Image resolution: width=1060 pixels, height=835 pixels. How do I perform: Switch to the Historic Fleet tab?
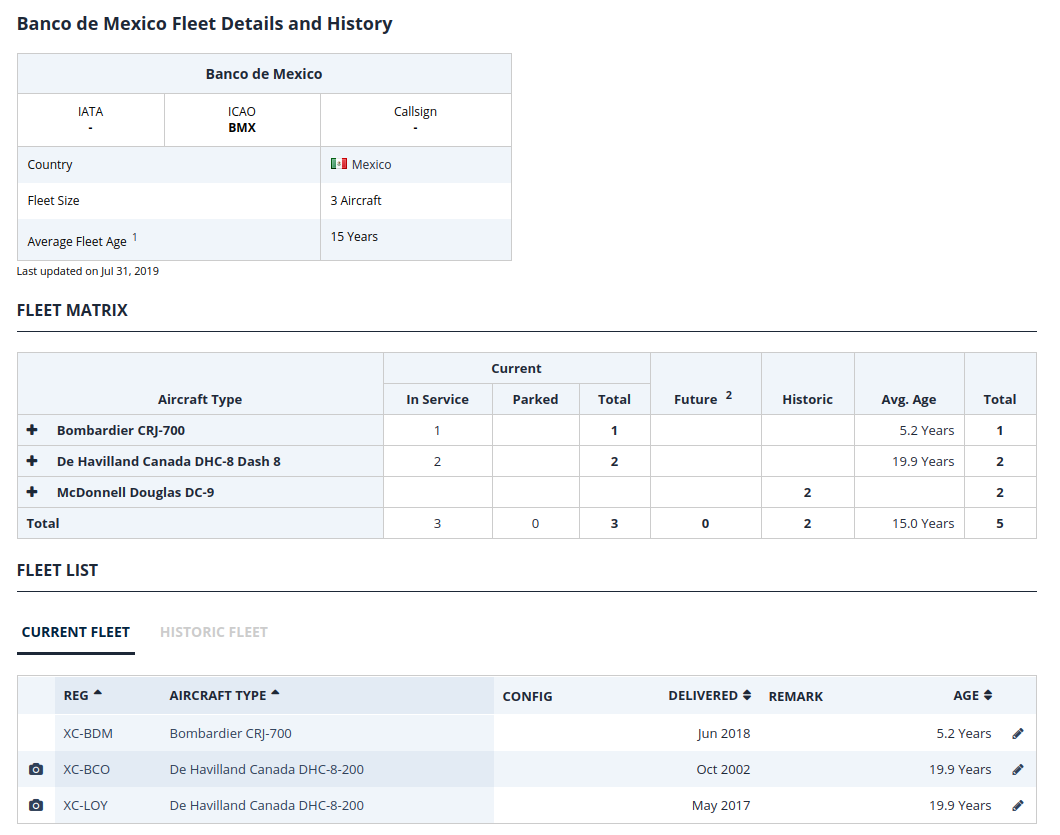pyautogui.click(x=214, y=632)
